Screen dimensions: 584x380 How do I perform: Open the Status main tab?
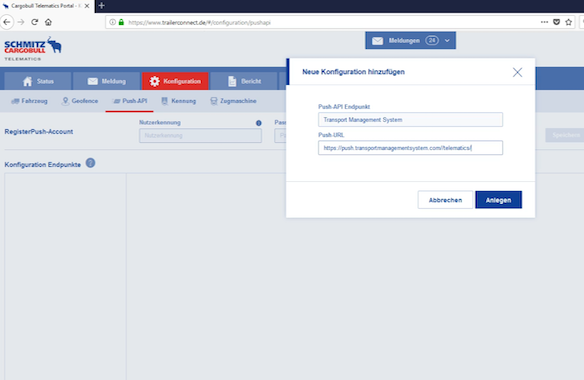38,81
